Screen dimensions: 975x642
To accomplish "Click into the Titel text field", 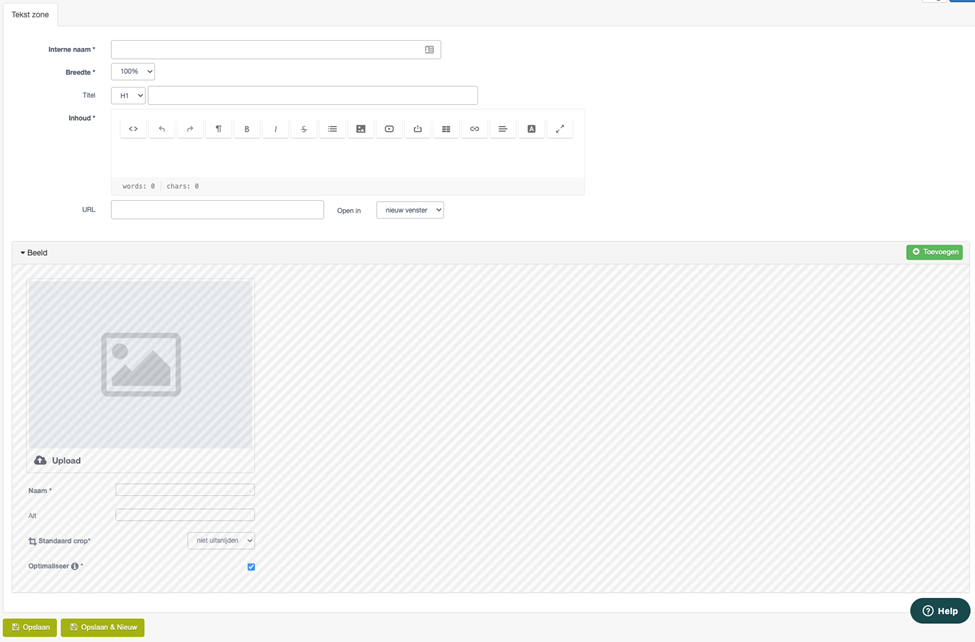I will pyautogui.click(x=313, y=95).
